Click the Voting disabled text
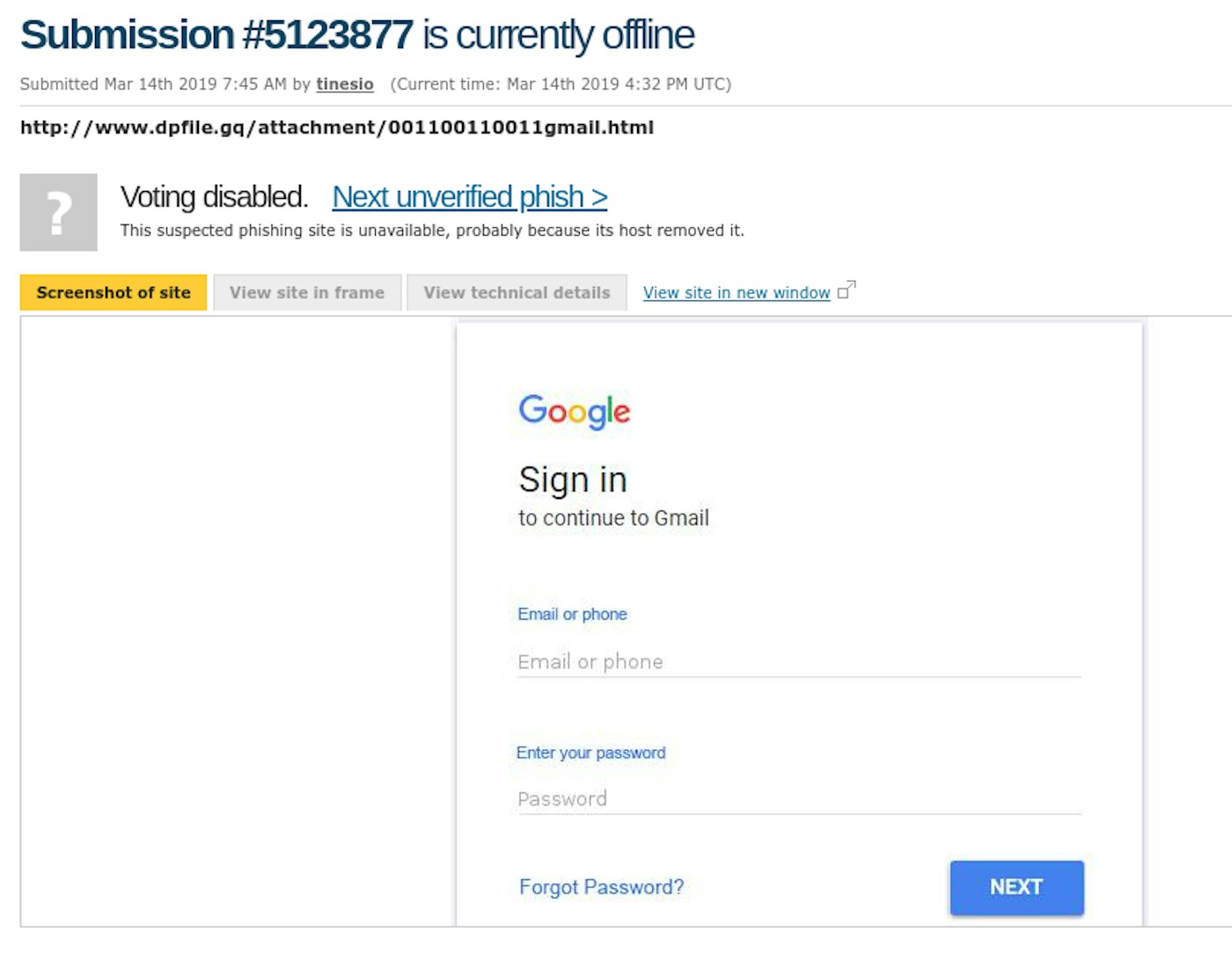 pos(214,197)
